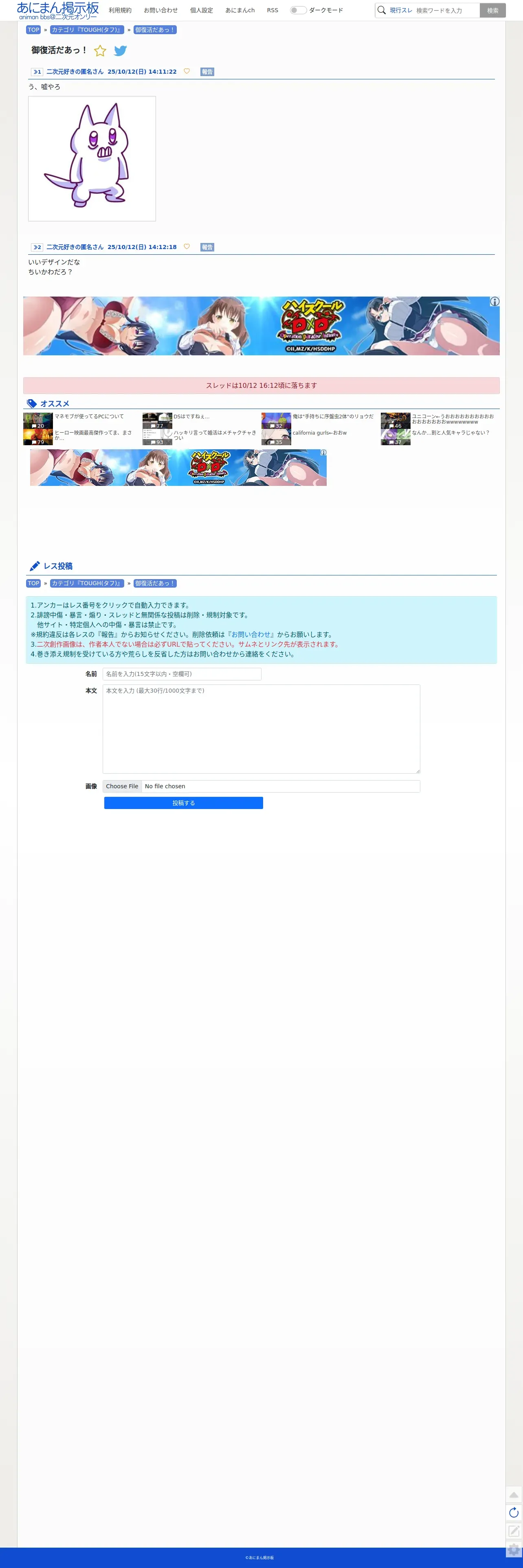
Task: Submit with the 投稿する button
Action: 183,803
